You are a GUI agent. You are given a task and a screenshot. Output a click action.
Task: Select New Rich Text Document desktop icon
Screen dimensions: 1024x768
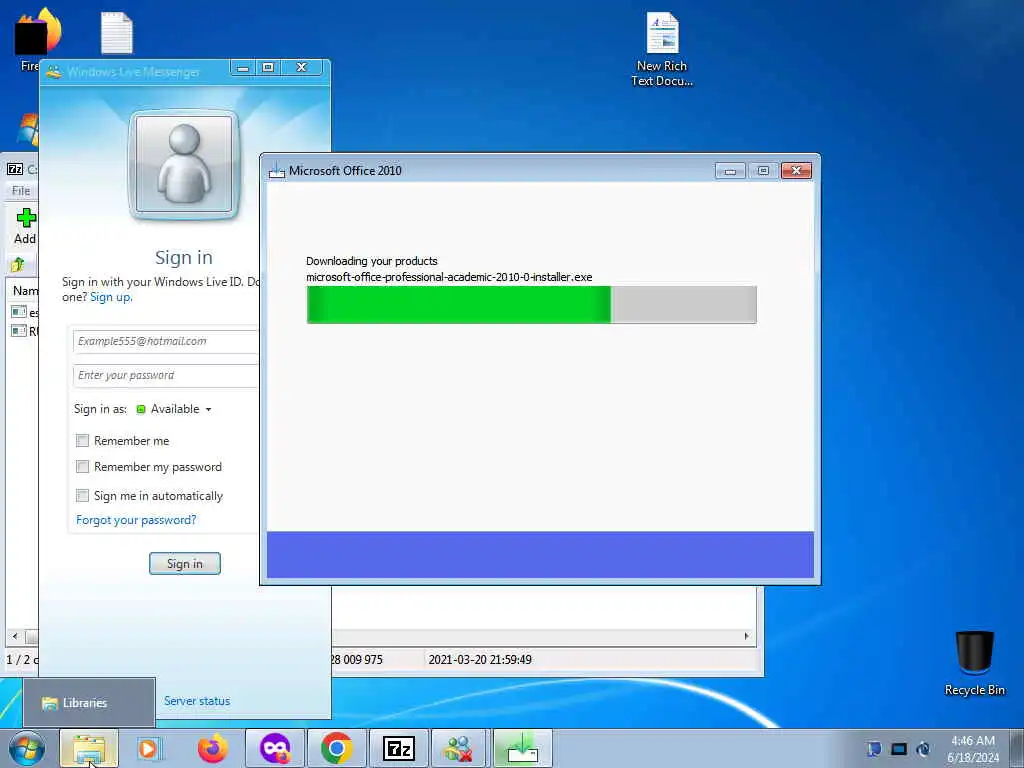[x=662, y=50]
